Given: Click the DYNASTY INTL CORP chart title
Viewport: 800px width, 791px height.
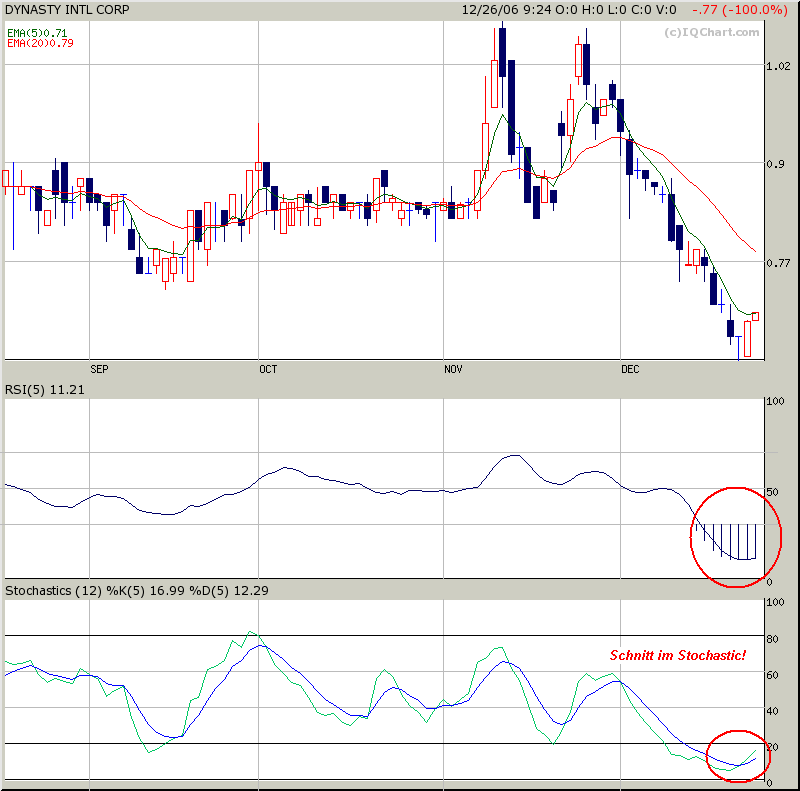Looking at the screenshot, I should click(67, 10).
